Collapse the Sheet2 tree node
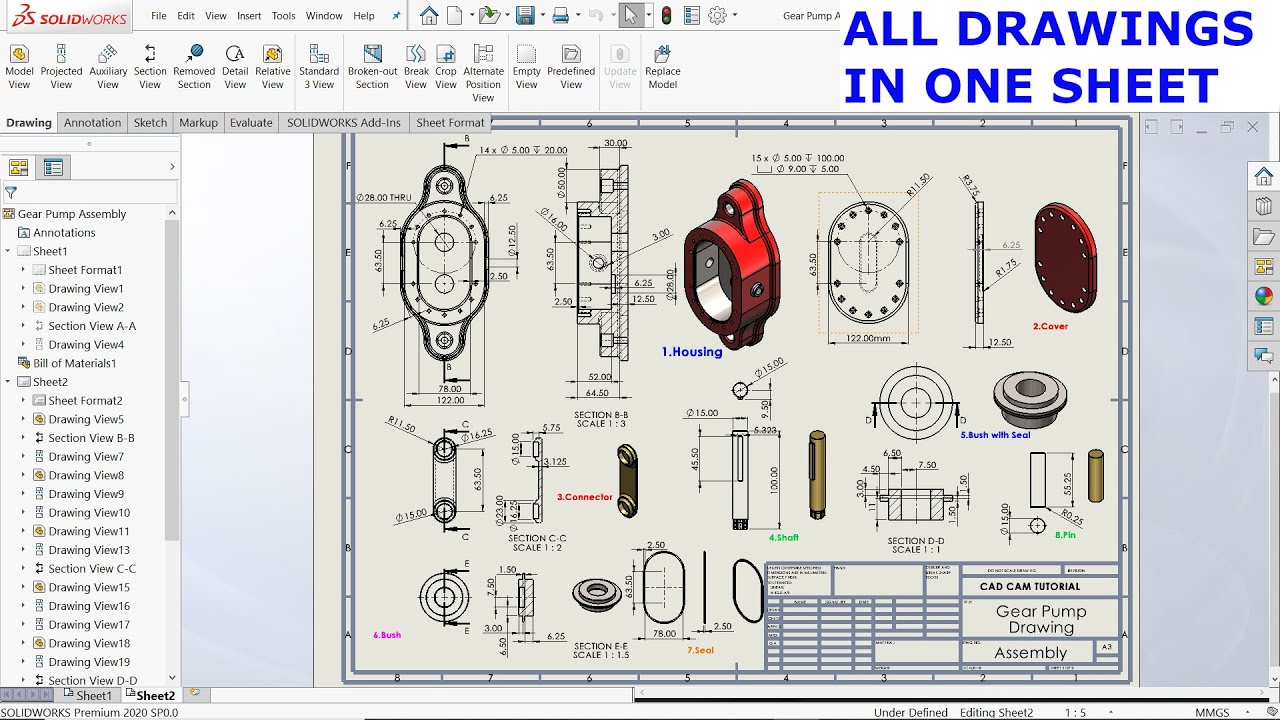 (x=8, y=382)
